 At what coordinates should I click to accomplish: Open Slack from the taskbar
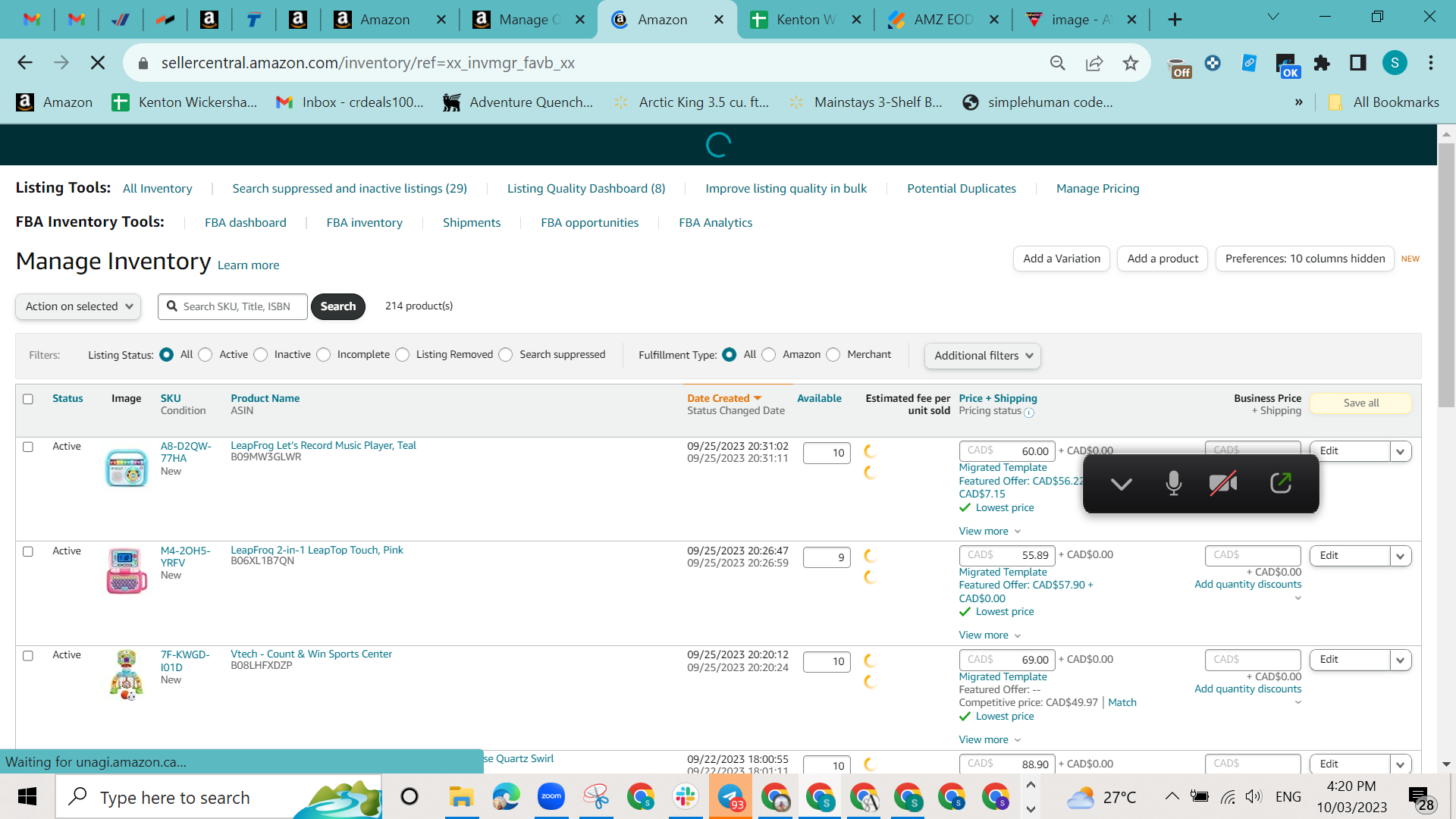point(685,796)
